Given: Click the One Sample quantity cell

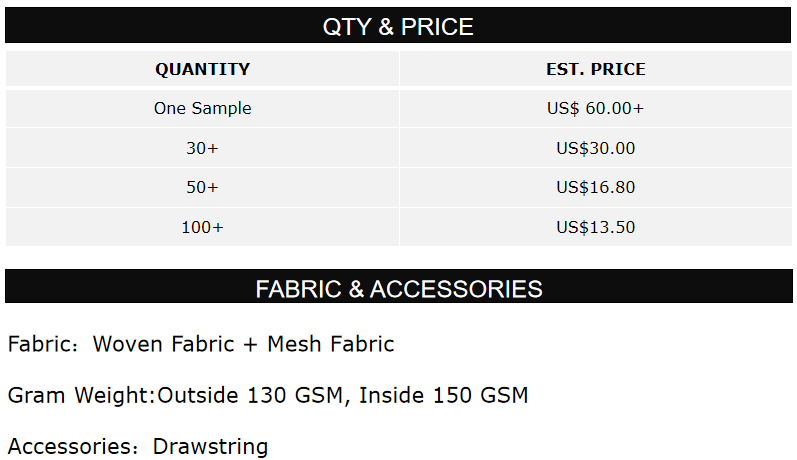Looking at the screenshot, I should 202,108.
